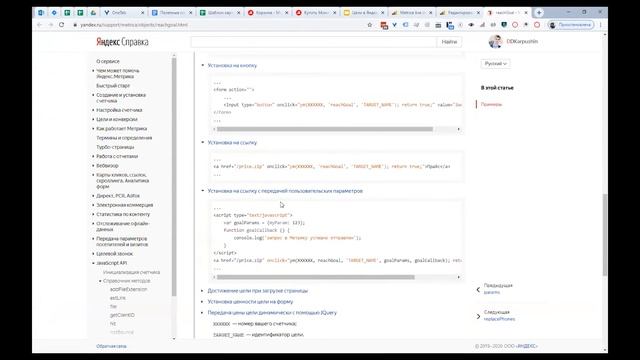Screen dimensions: 640x360
Task: Collapse JavaScript API sidebar section
Action: [111, 263]
